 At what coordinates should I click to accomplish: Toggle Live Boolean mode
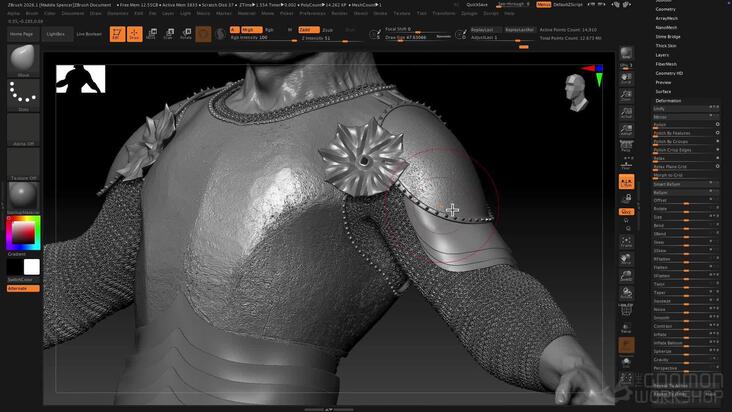pos(89,34)
